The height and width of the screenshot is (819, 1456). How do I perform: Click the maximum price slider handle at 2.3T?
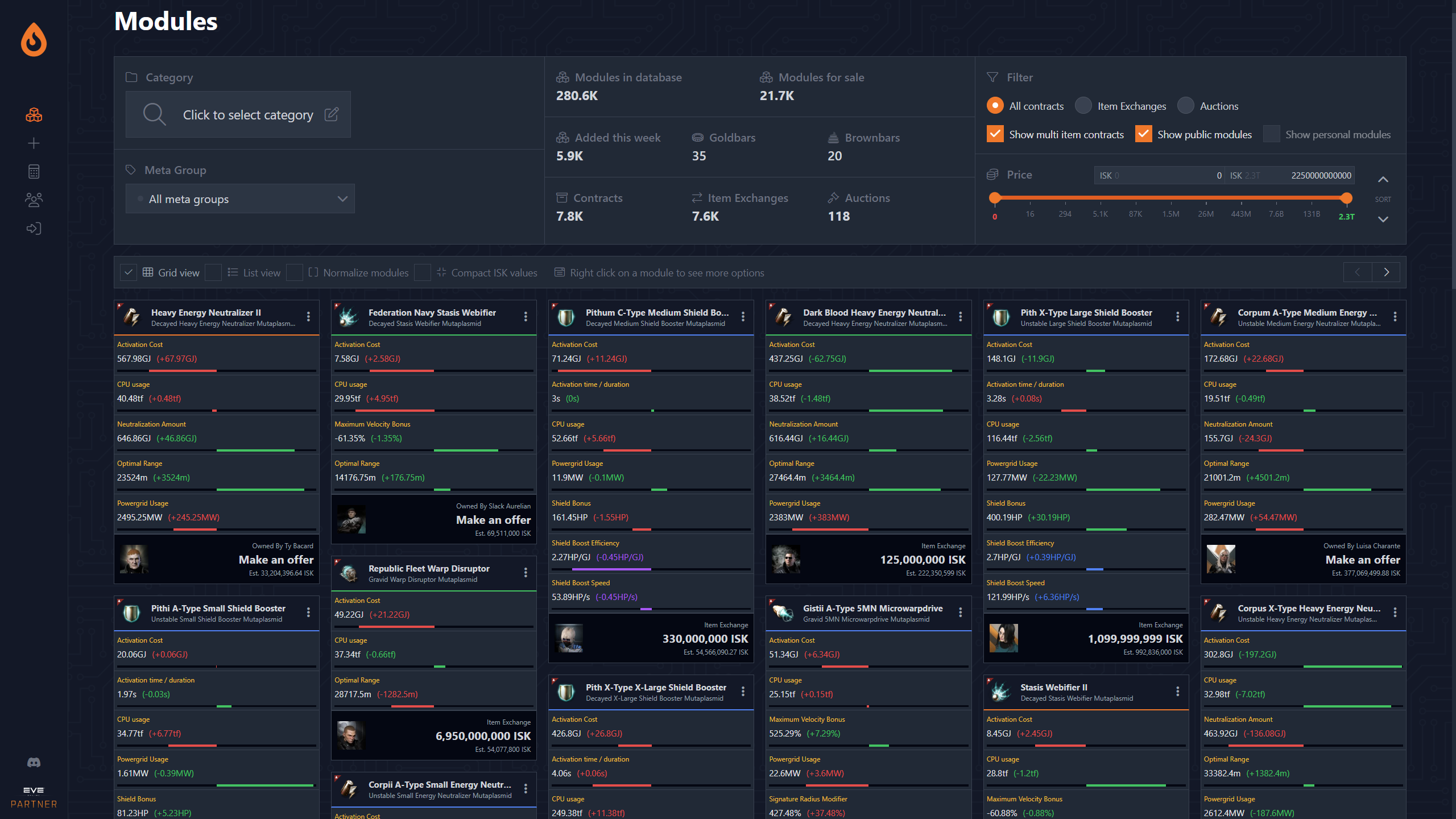pos(1346,198)
